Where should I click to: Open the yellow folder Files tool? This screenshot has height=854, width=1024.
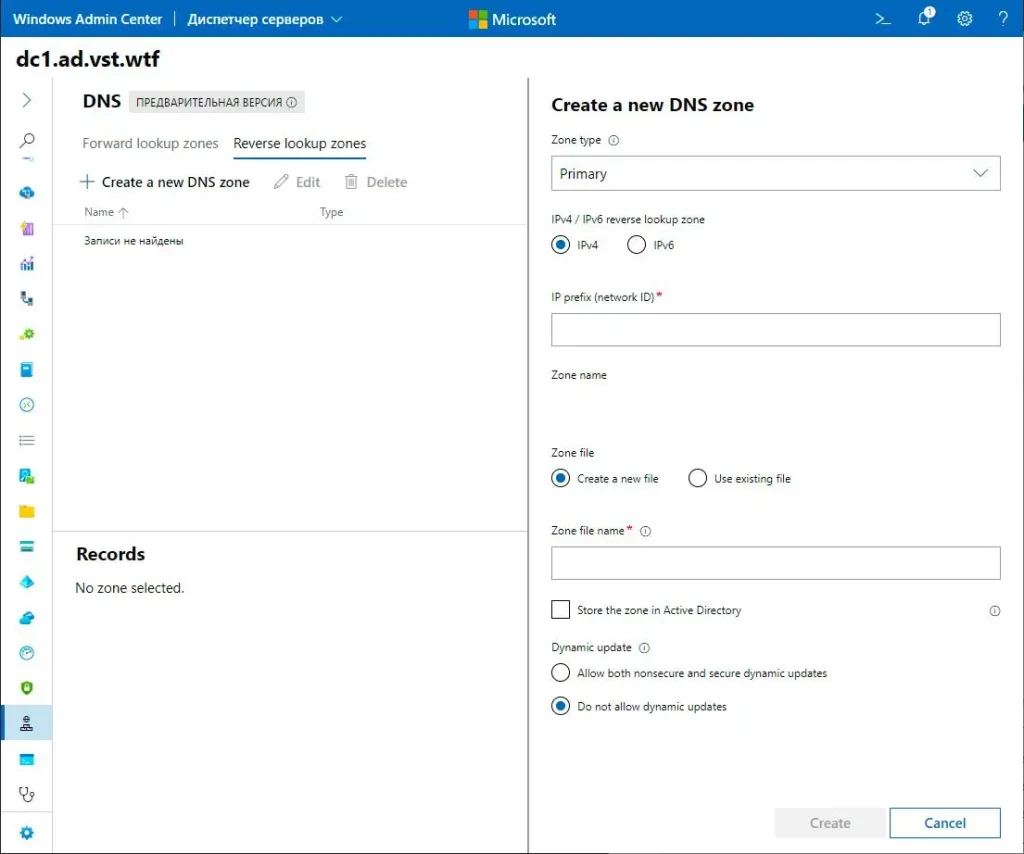[27, 511]
